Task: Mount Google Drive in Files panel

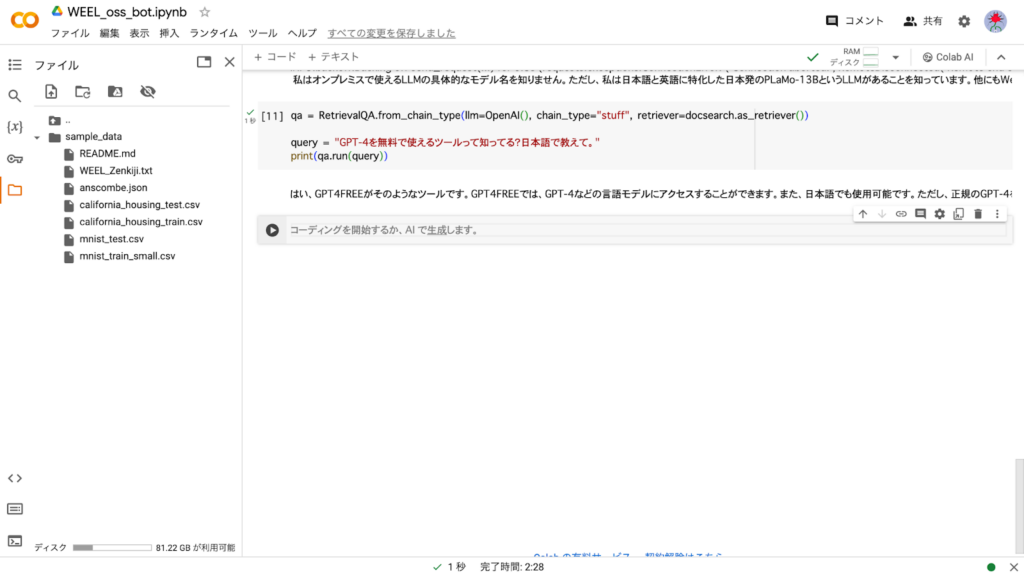Action: point(115,92)
